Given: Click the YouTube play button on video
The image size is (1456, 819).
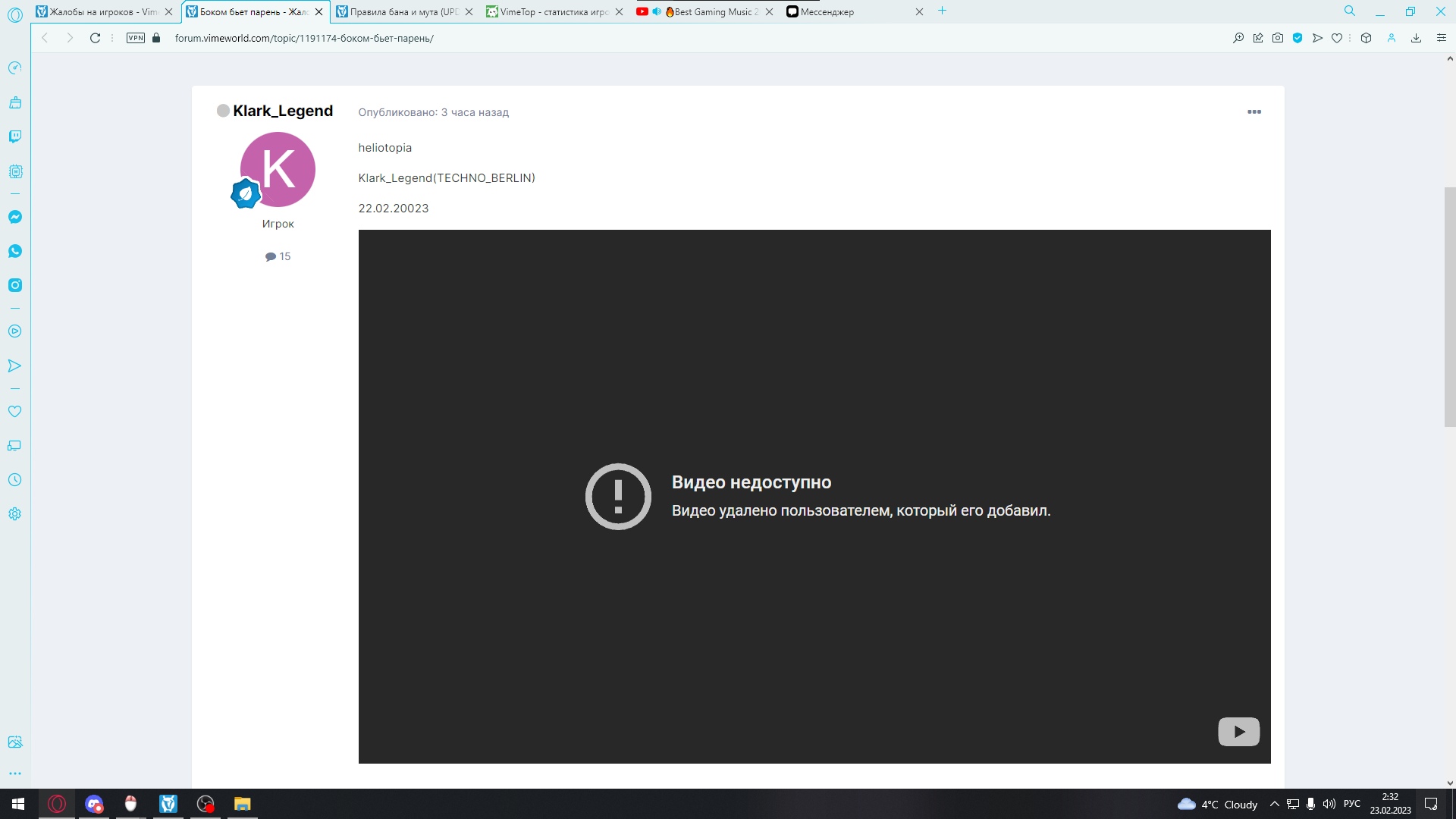Looking at the screenshot, I should (1238, 732).
